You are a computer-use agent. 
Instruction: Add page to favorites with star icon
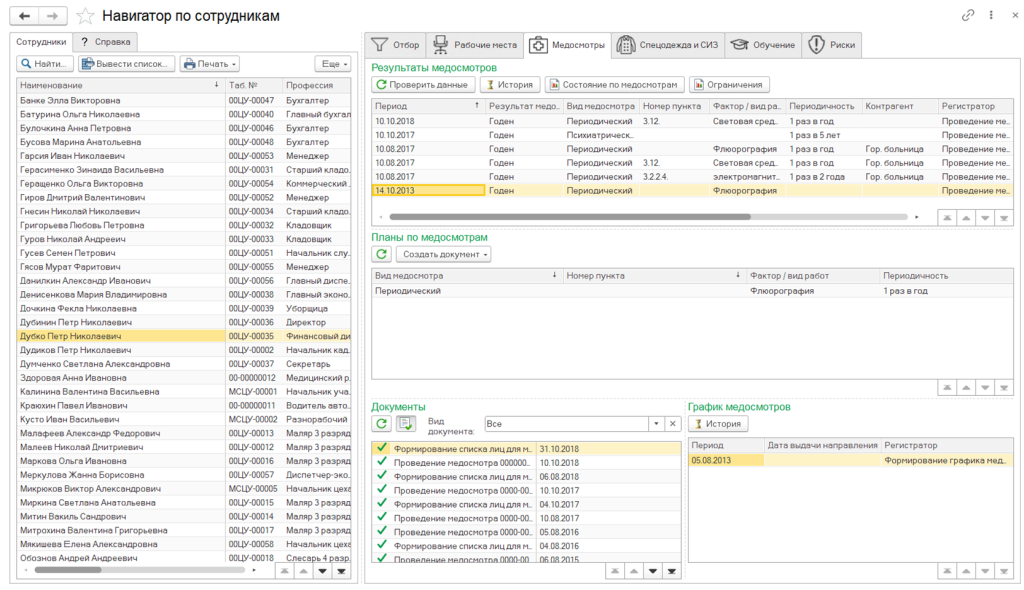pos(86,16)
